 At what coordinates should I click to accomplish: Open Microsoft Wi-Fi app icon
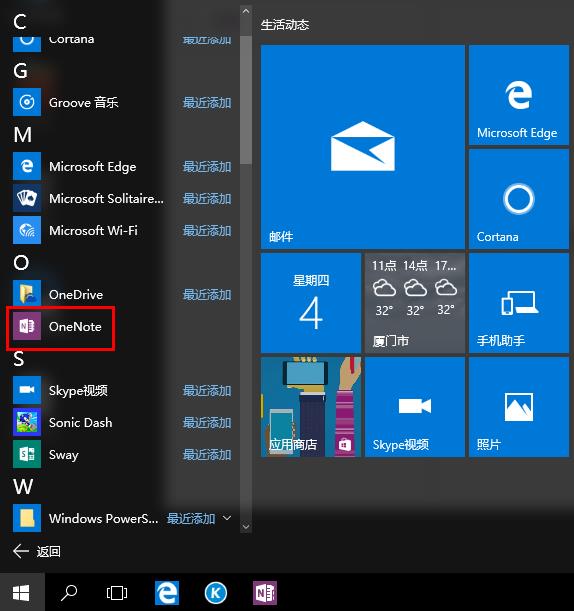tap(27, 230)
